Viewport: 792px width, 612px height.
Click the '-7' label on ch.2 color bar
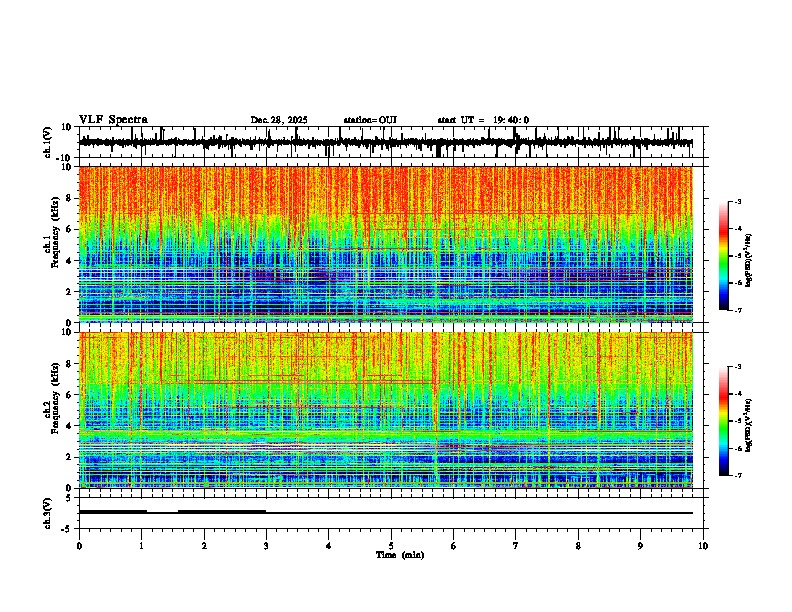[x=738, y=475]
